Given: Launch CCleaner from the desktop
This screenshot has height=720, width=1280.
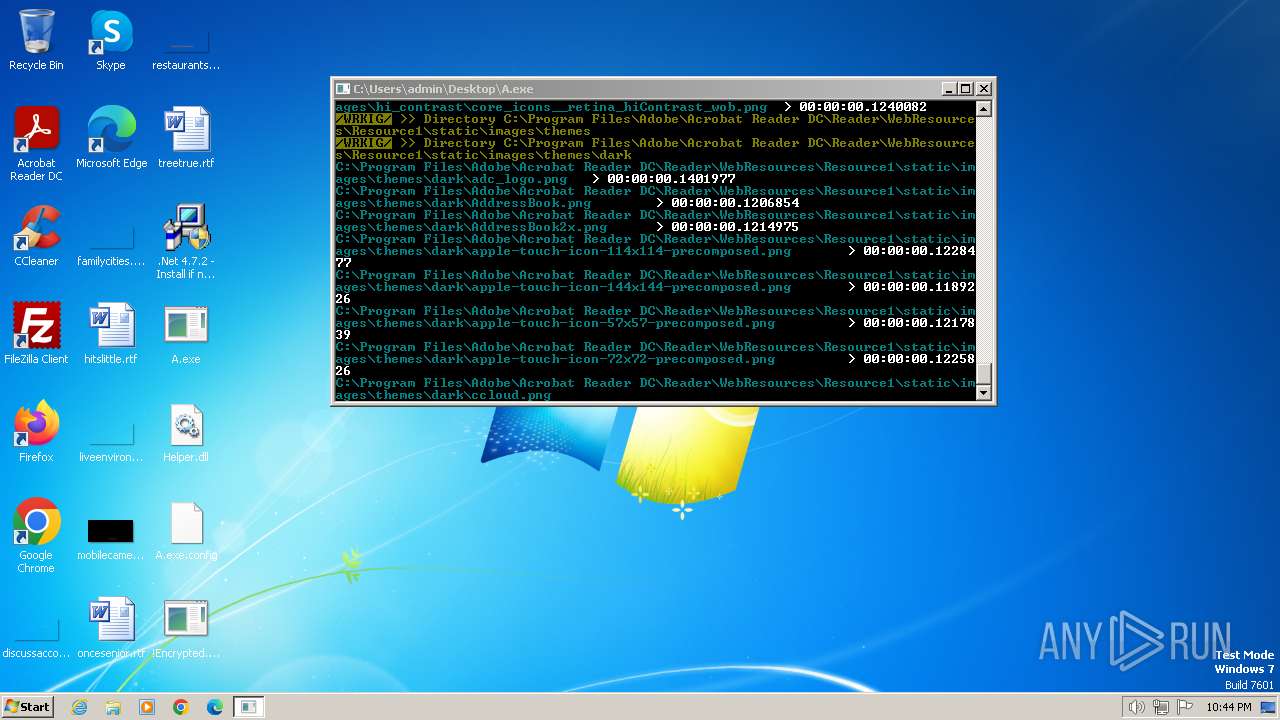Looking at the screenshot, I should click(36, 236).
